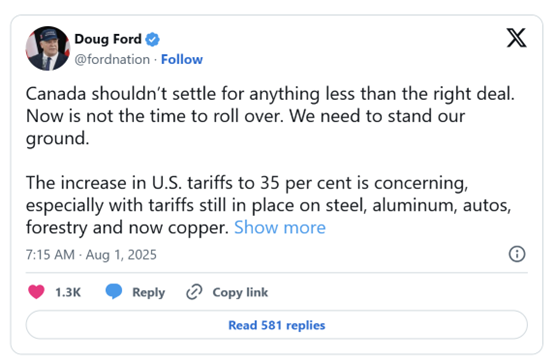Open the Read 581 replies button
This screenshot has width=554, height=363.
point(277,325)
